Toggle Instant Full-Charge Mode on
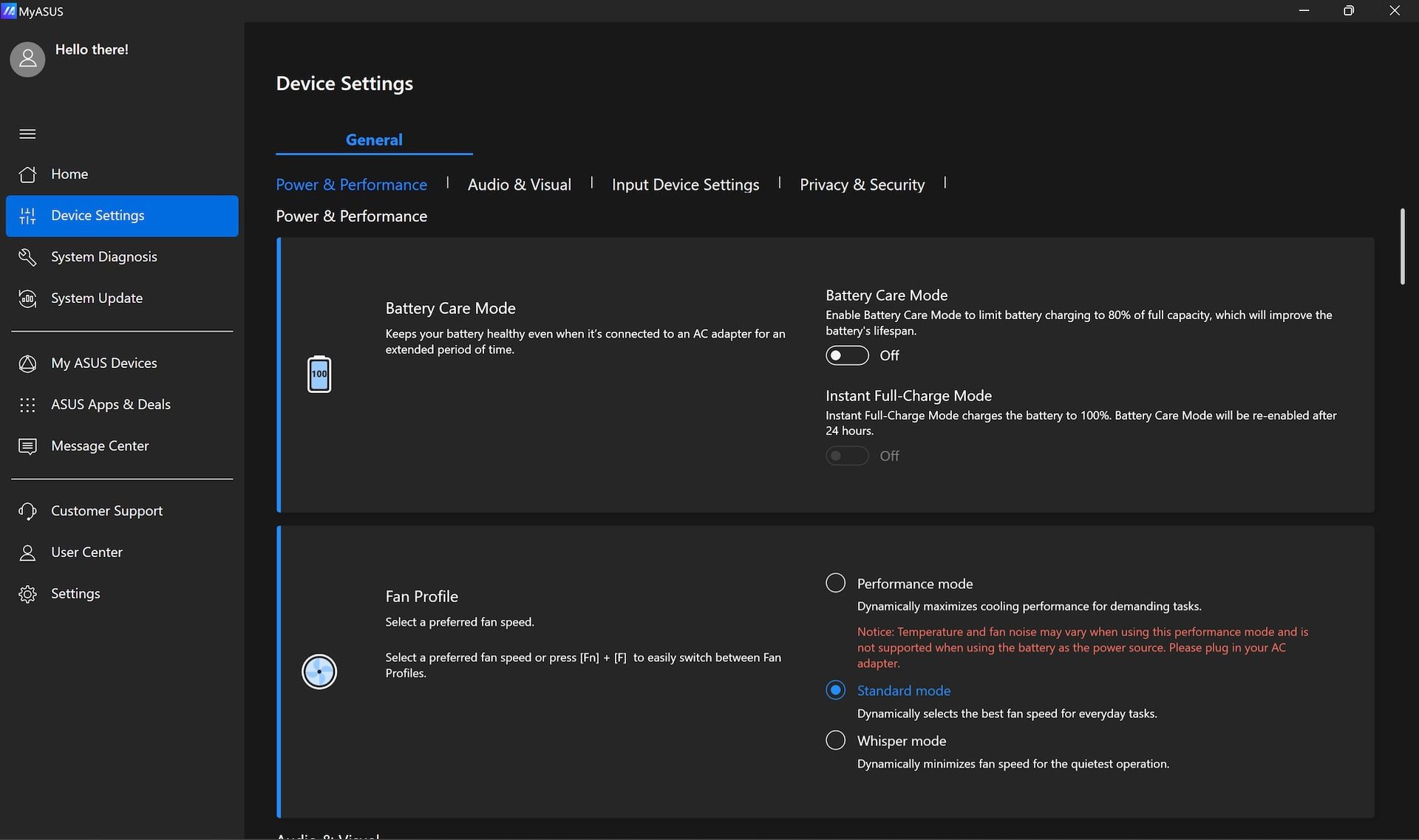 pyautogui.click(x=846, y=455)
